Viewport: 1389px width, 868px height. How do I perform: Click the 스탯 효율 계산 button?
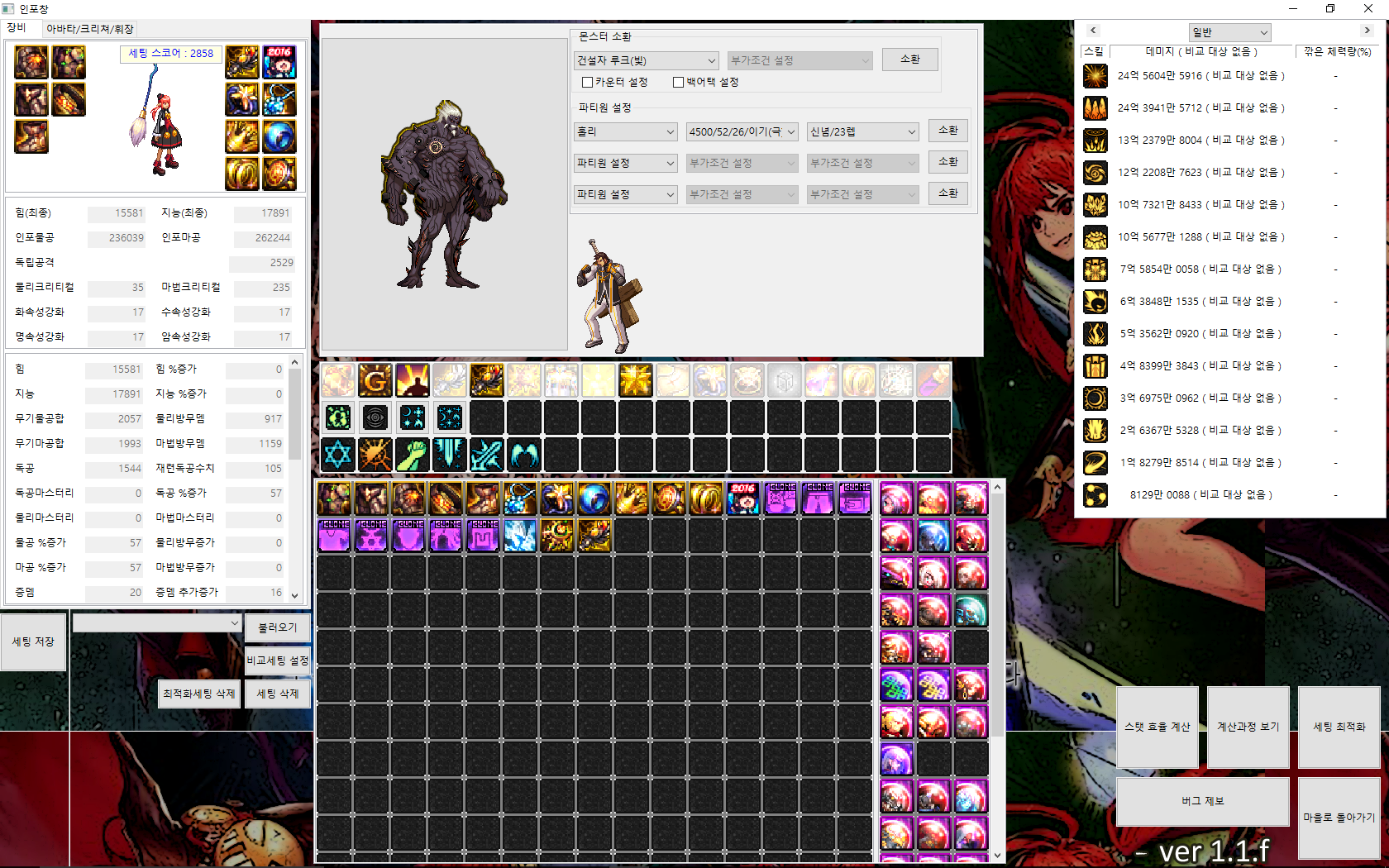[1157, 727]
